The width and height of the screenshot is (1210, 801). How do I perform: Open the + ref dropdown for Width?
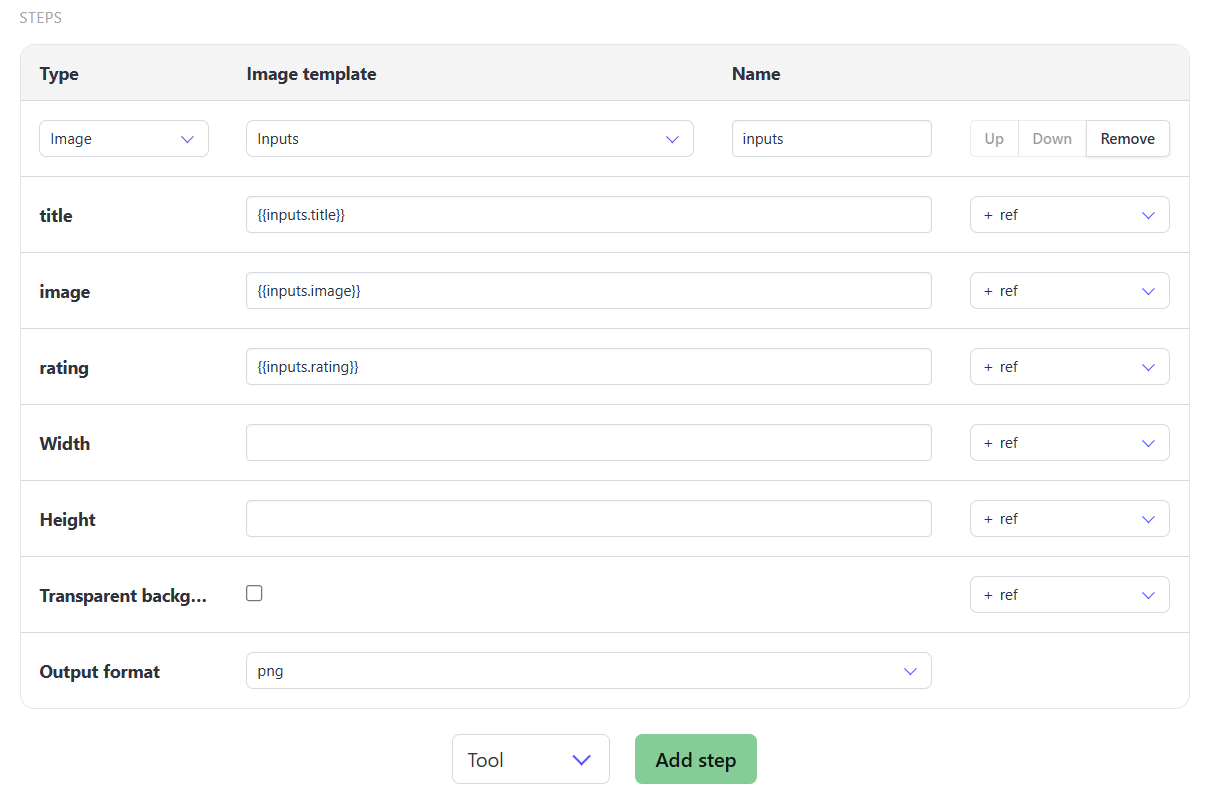point(1070,443)
